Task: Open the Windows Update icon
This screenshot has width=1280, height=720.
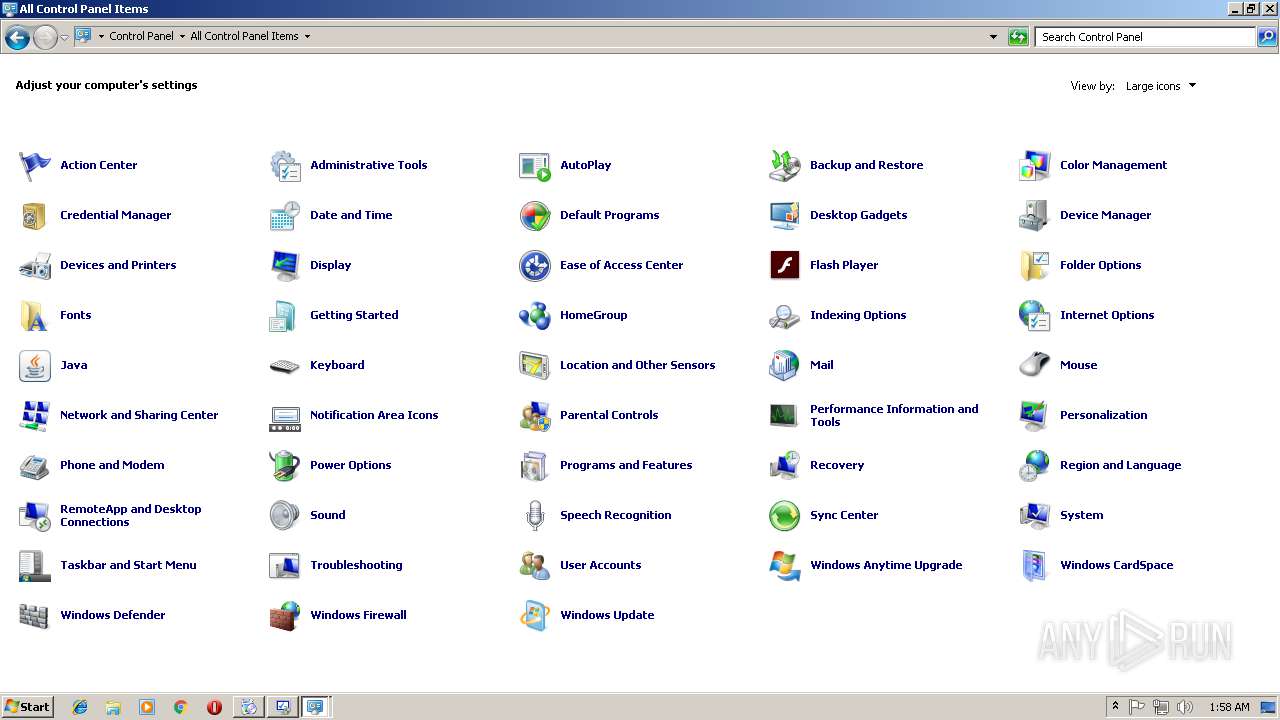Action: pyautogui.click(x=535, y=616)
